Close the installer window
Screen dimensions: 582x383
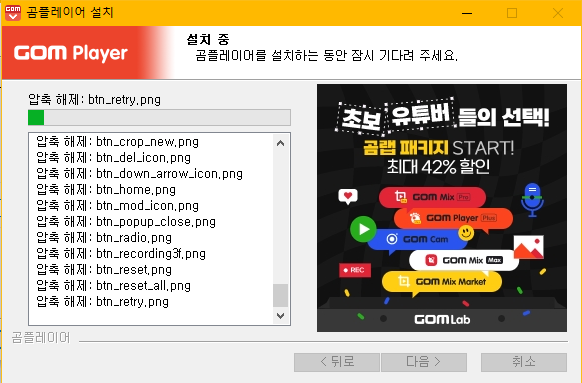pyautogui.click(x=558, y=13)
